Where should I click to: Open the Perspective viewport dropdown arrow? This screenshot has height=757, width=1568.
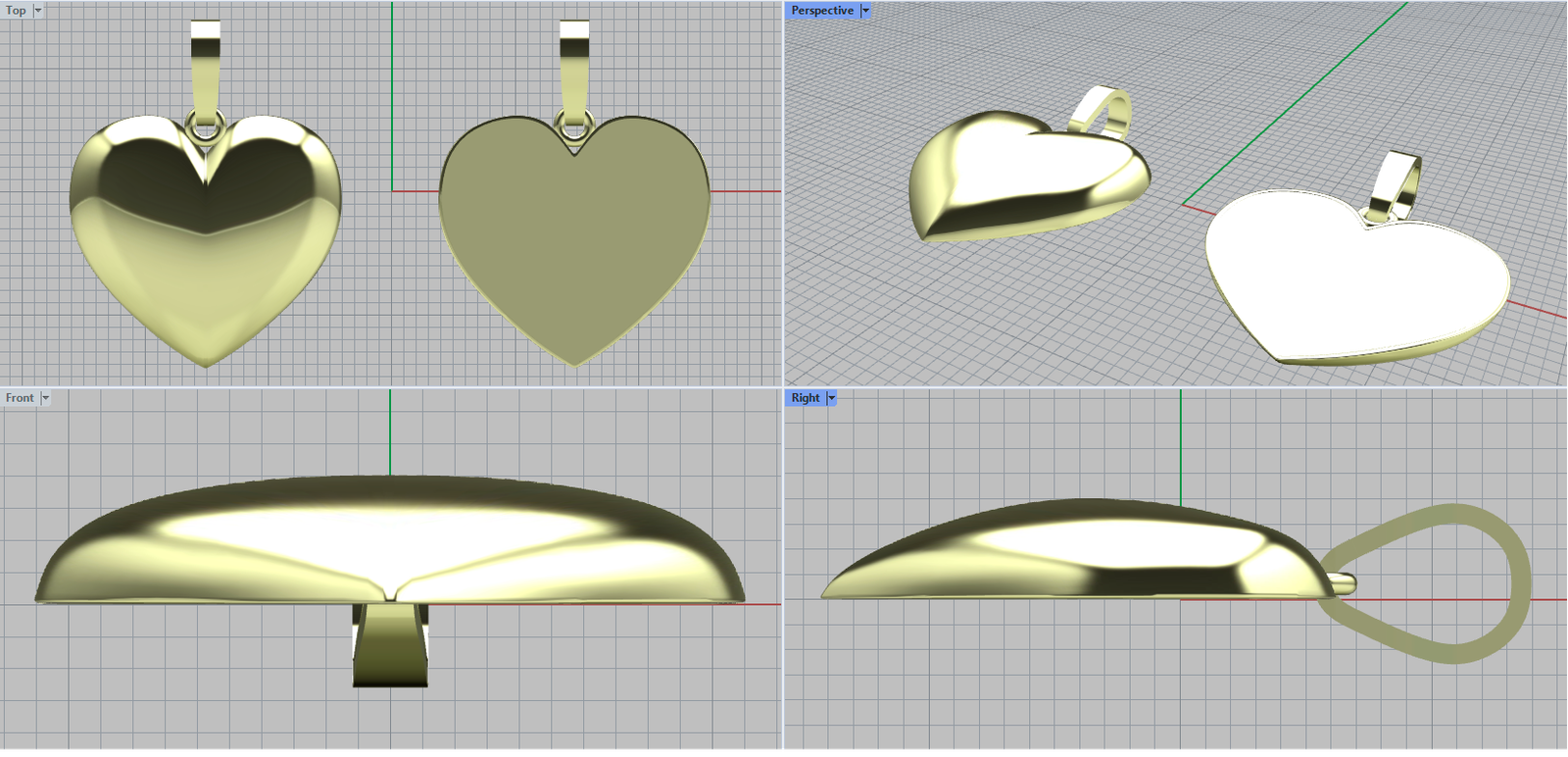[x=865, y=11]
